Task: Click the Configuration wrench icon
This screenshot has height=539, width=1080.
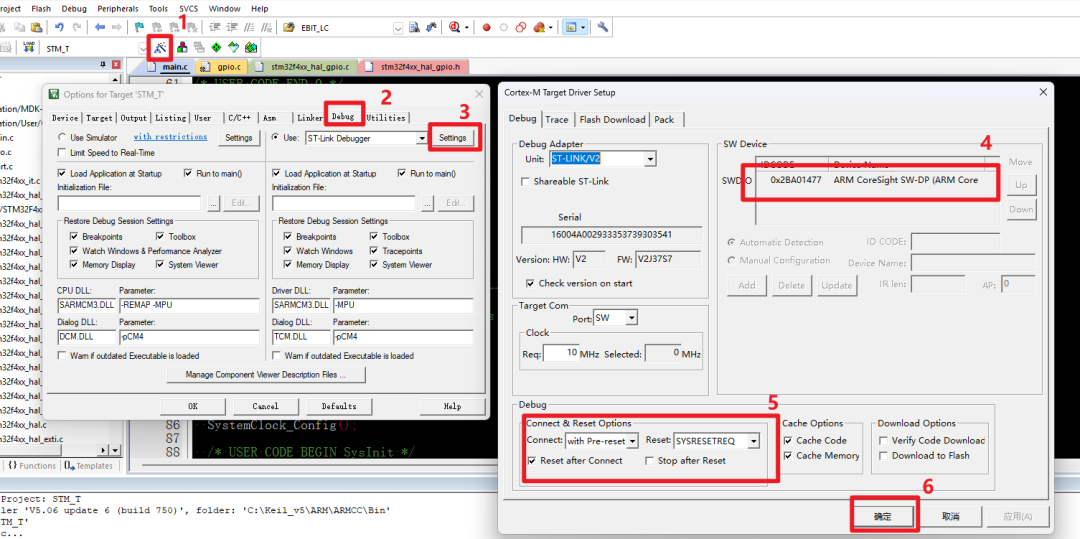Action: 603,27
